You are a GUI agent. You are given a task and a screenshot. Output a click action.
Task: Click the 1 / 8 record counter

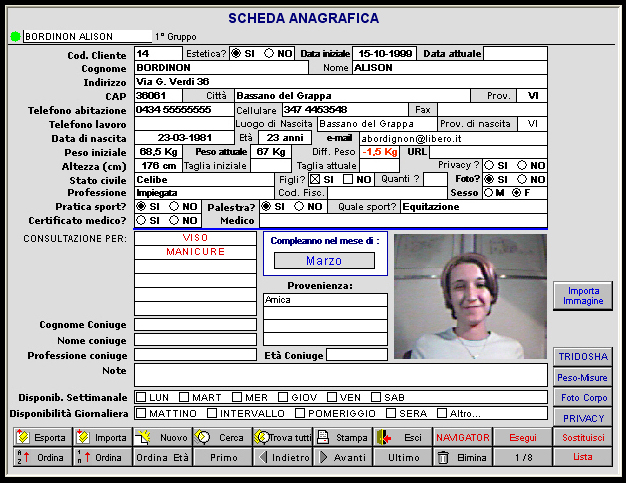coord(523,457)
